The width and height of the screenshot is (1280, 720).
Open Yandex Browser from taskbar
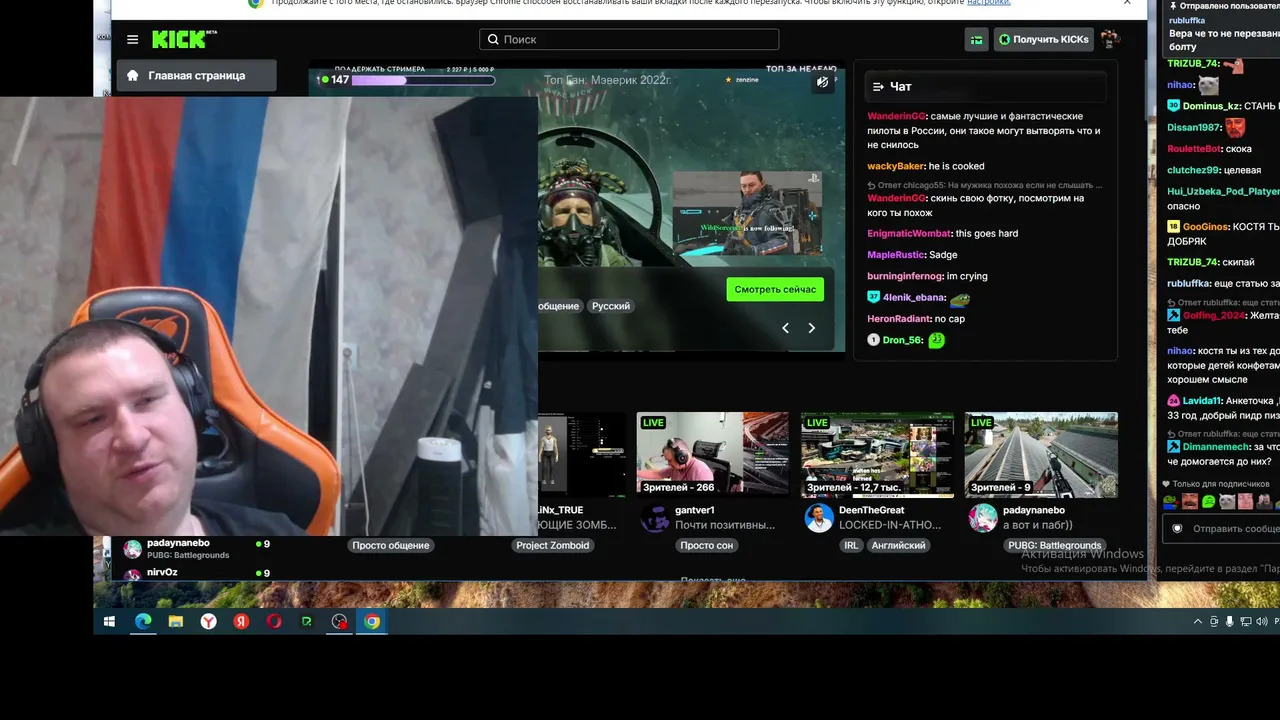(x=208, y=621)
